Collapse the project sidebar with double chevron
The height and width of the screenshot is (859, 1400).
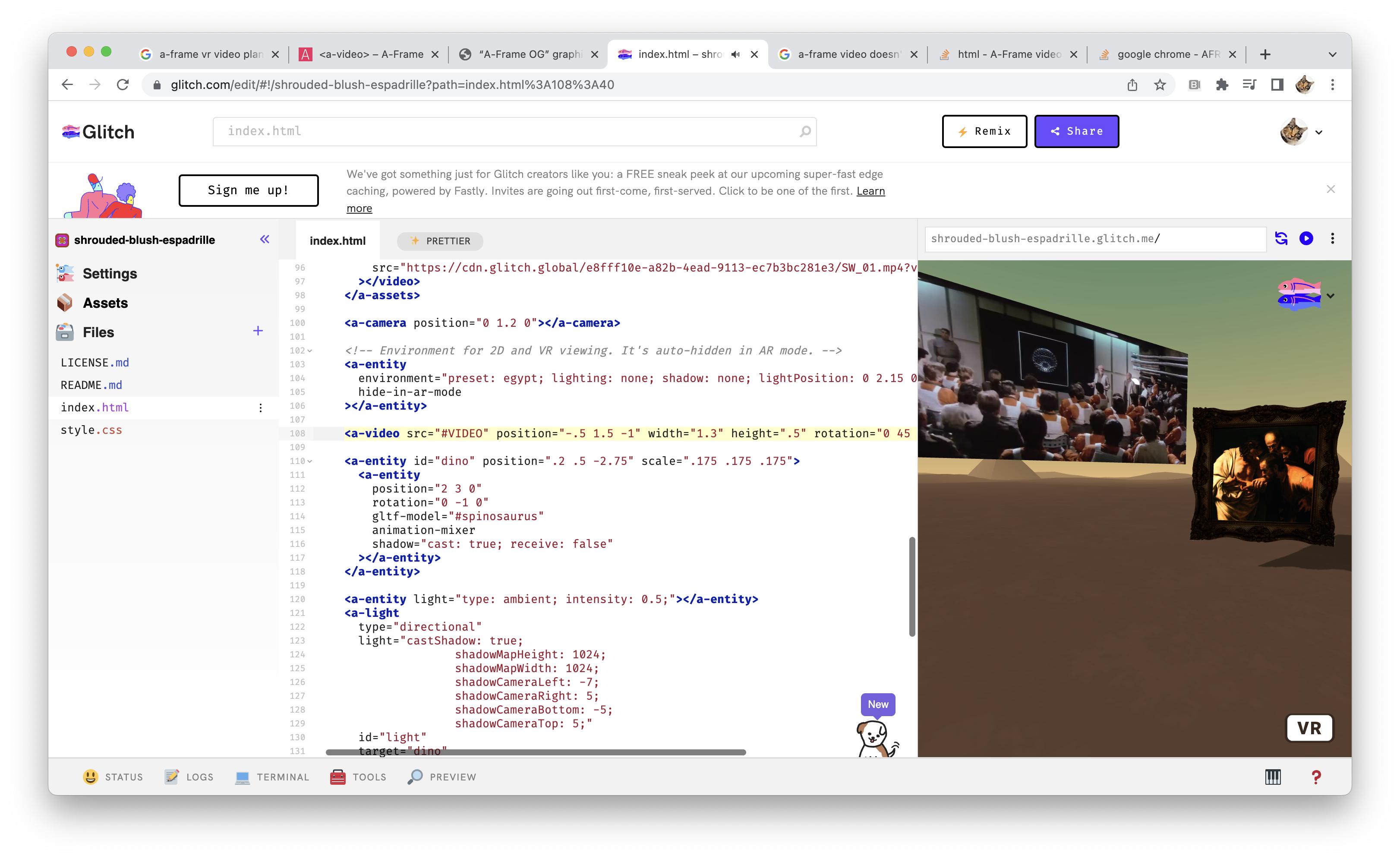[x=264, y=240]
